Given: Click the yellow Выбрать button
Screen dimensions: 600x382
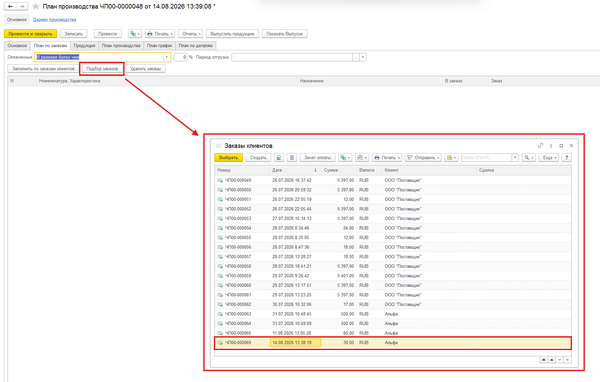Looking at the screenshot, I should [228, 157].
